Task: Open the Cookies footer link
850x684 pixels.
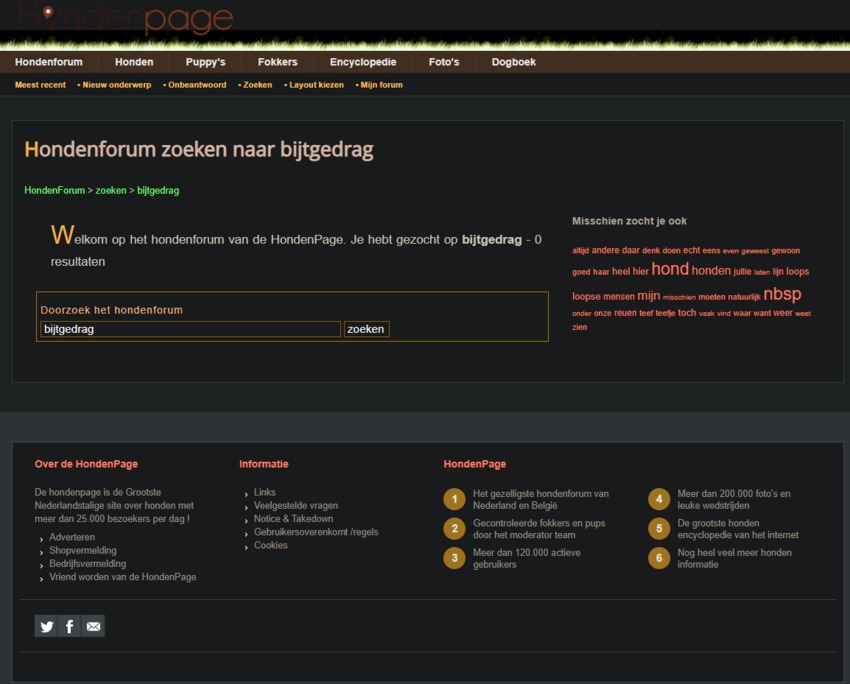Action: [271, 545]
